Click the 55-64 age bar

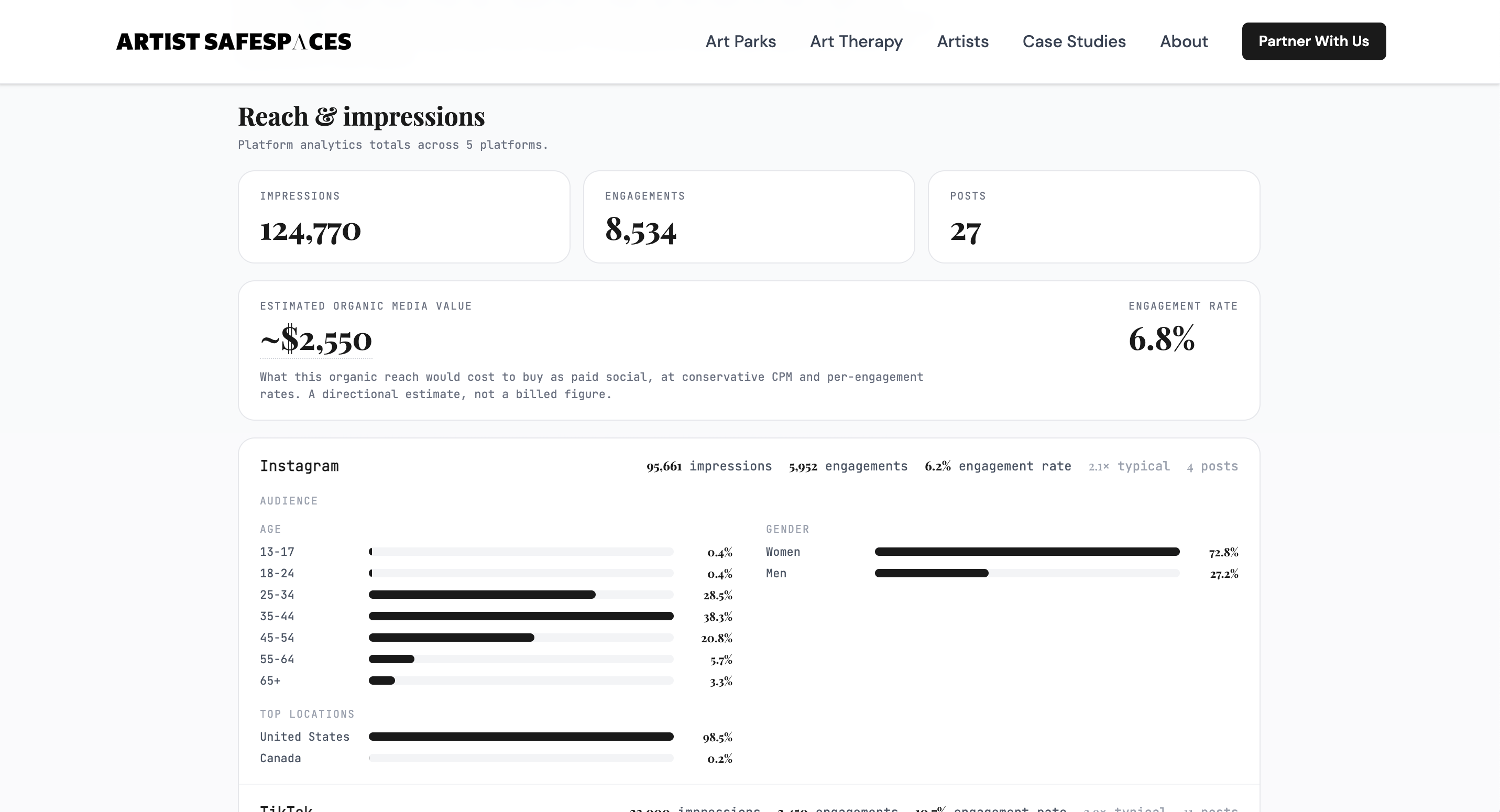click(x=521, y=660)
